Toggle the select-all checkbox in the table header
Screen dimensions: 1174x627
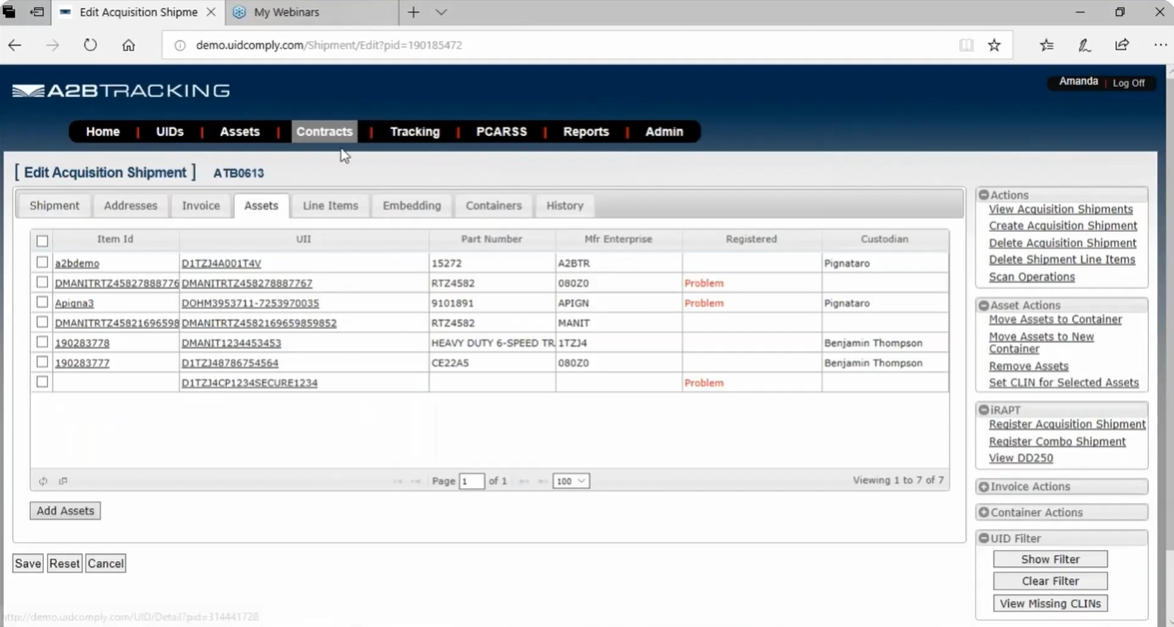pos(41,241)
